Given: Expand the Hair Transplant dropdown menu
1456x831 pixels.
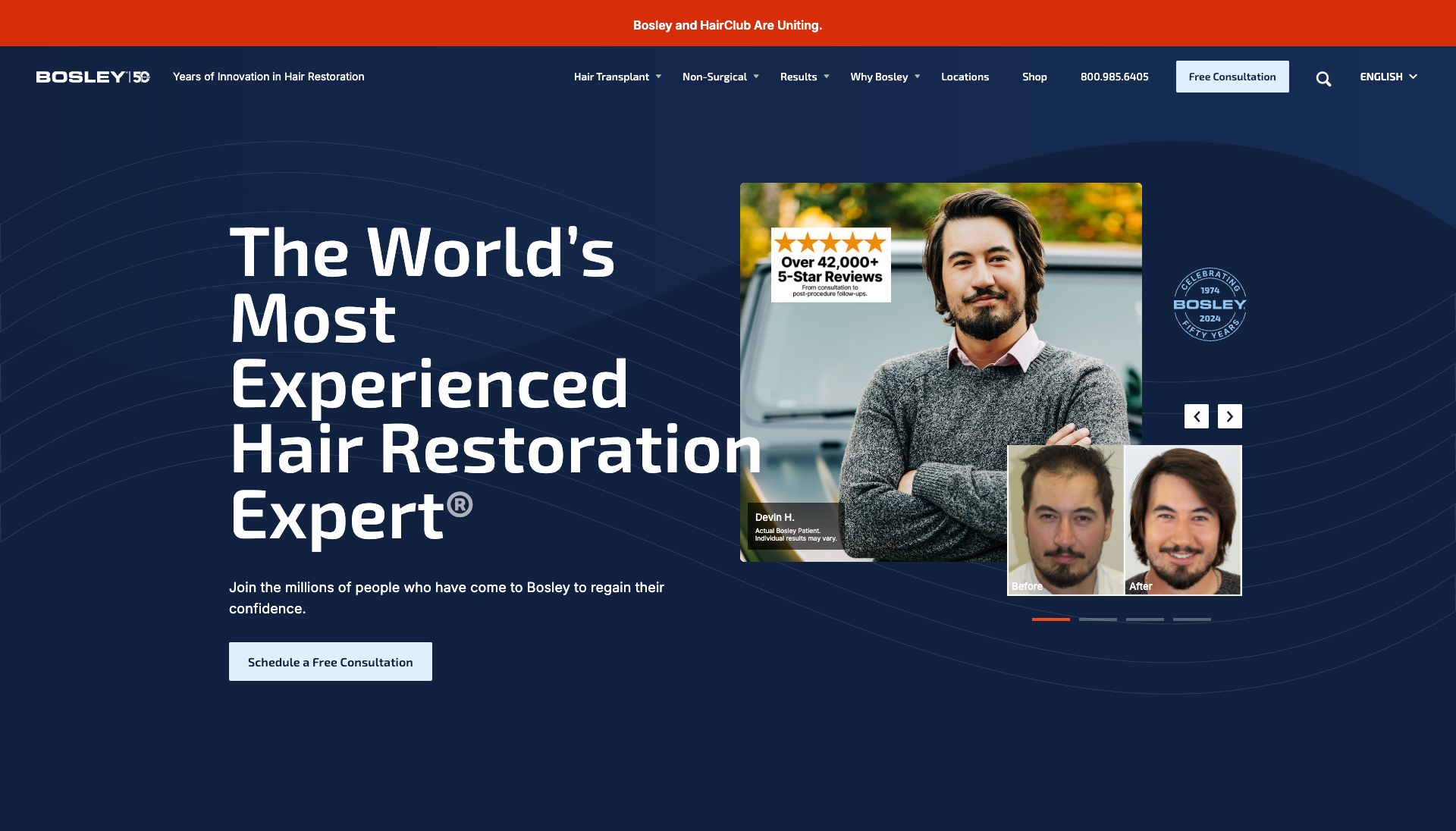Looking at the screenshot, I should [x=617, y=77].
